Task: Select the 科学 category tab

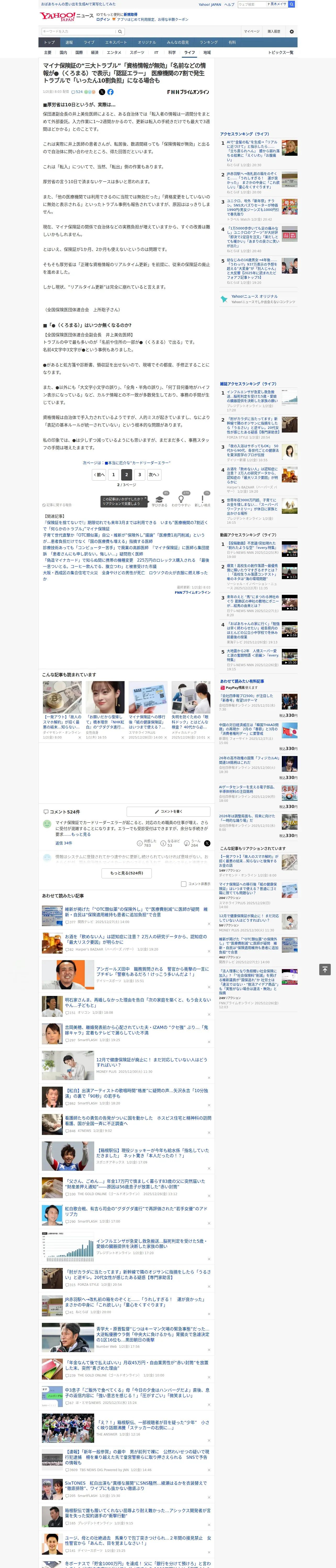Action: tap(172, 52)
